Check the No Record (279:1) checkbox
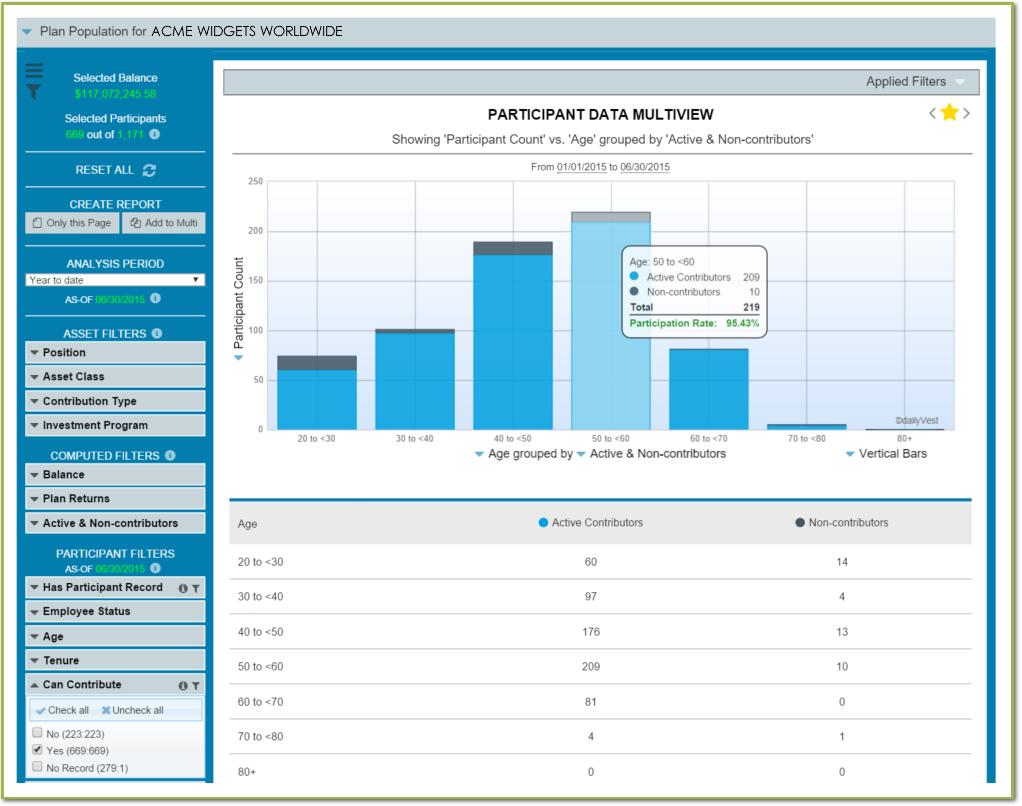Image resolution: width=1022 pixels, height=806 pixels. [x=37, y=767]
